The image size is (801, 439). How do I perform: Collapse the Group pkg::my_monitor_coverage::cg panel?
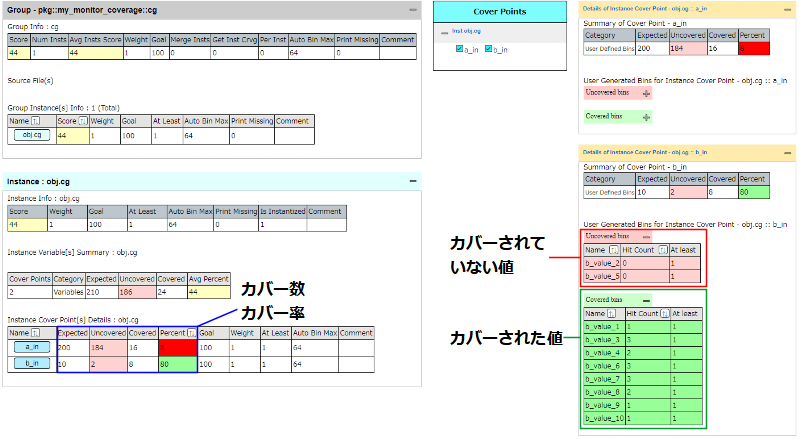tap(413, 10)
